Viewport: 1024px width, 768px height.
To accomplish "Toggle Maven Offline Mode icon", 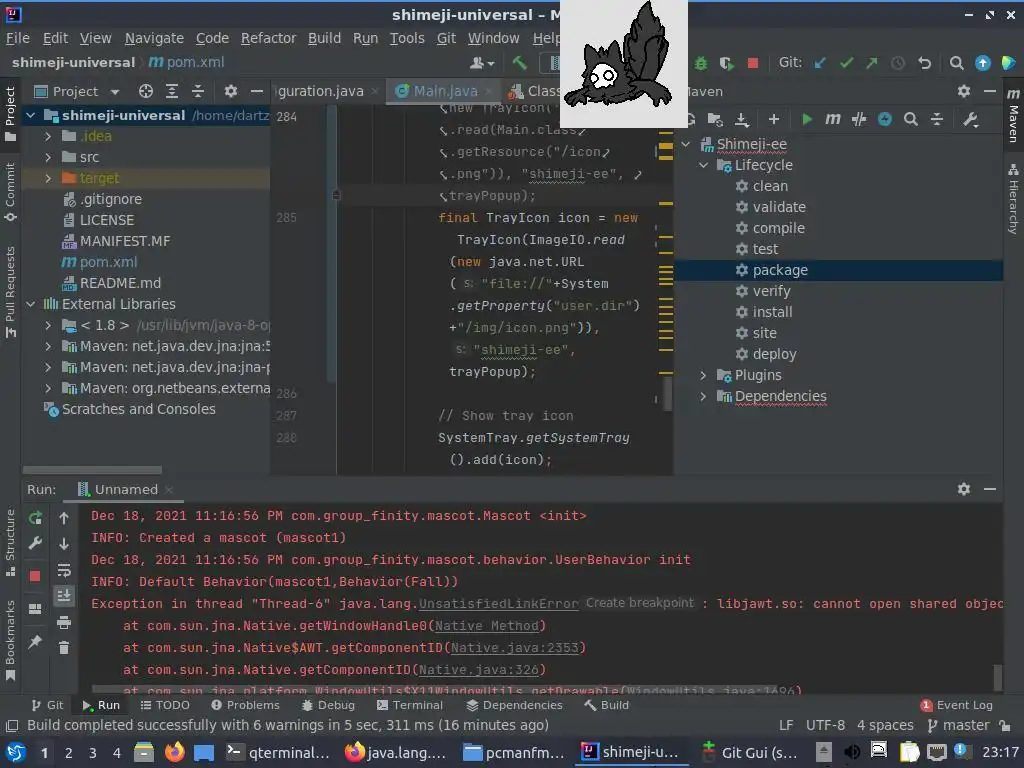I will tap(859, 120).
